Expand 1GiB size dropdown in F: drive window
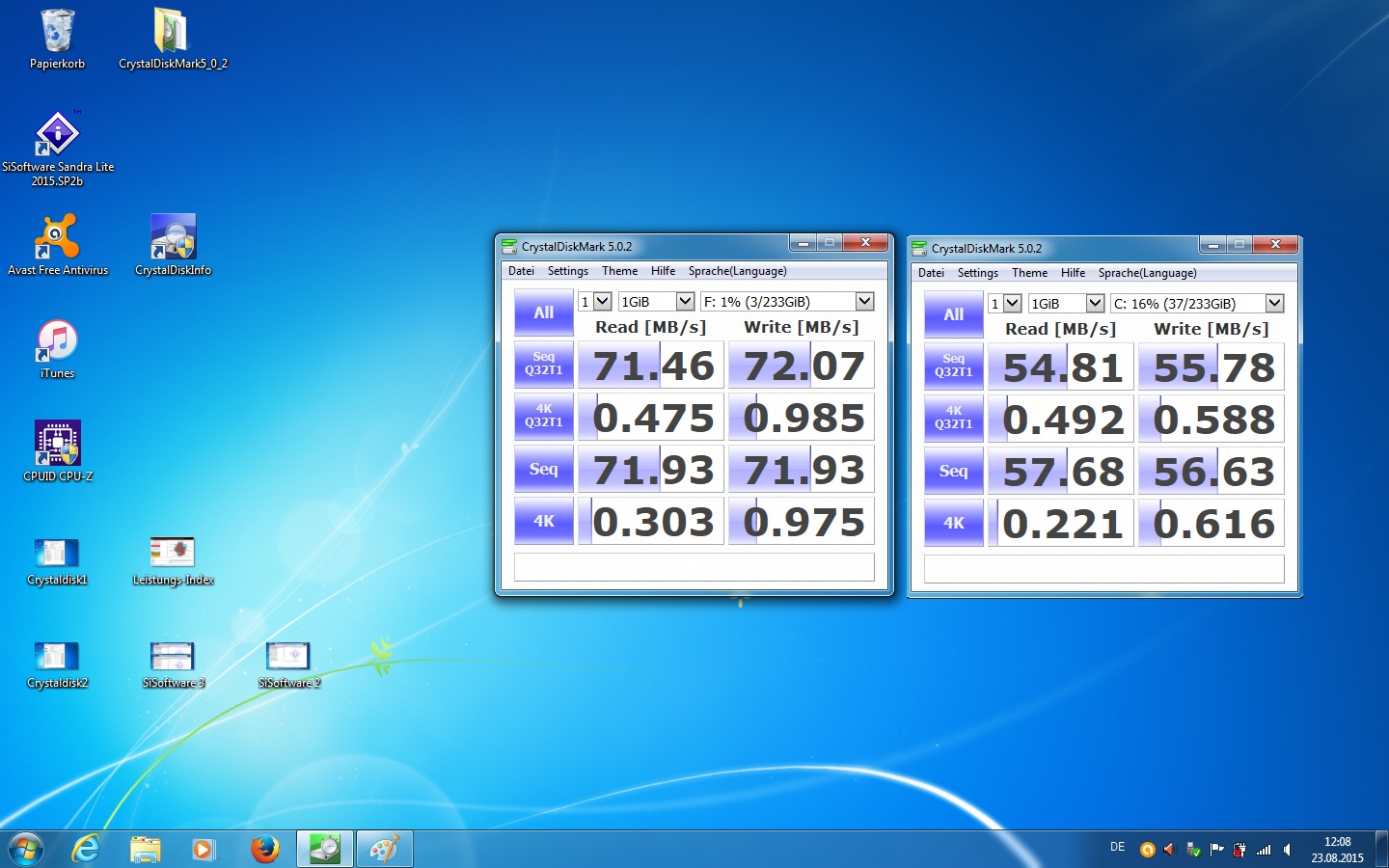Screen dimensions: 1389x868 (x=685, y=302)
